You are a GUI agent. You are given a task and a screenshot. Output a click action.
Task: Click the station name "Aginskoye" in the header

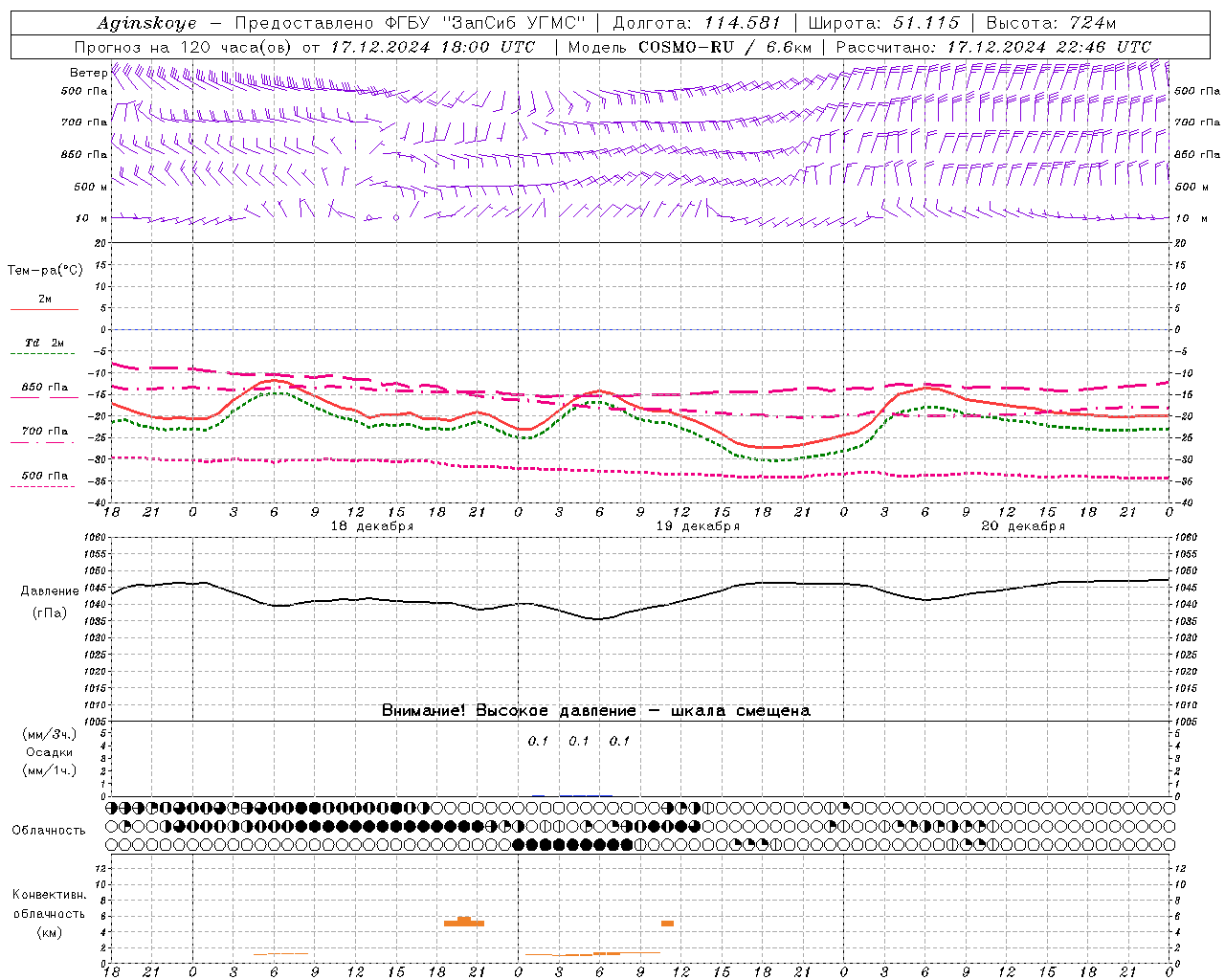(146, 23)
